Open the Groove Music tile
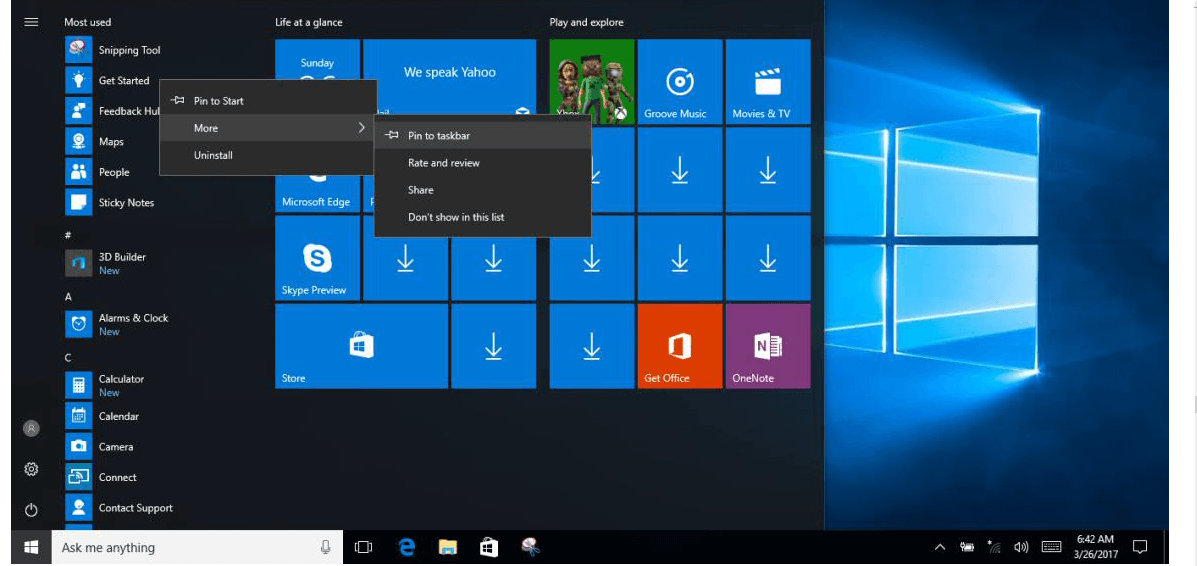This screenshot has width=1197, height=566. click(x=679, y=82)
